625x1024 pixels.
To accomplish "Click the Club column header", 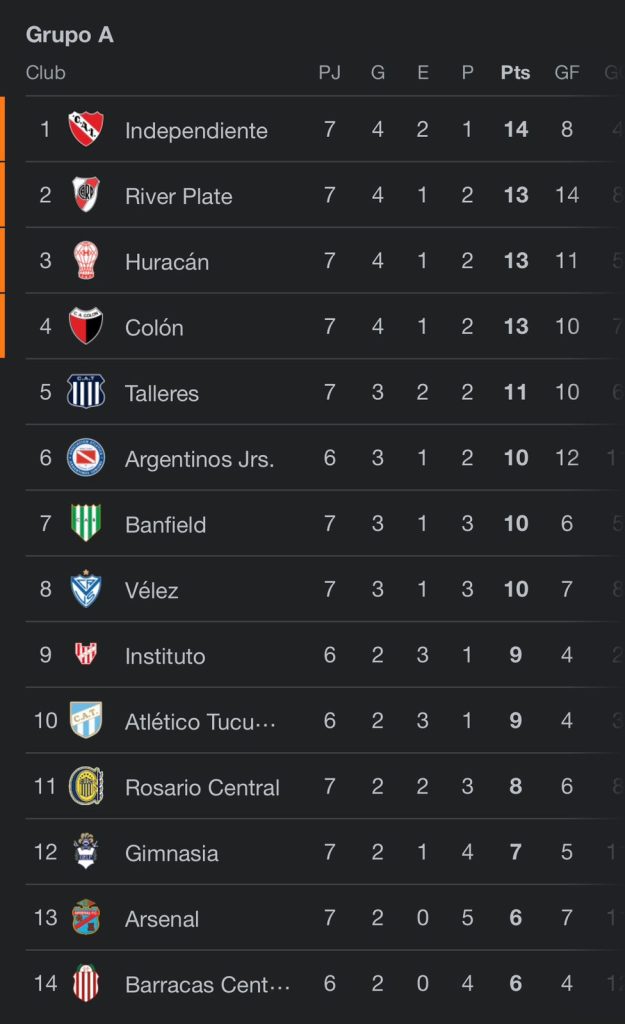I will 46,72.
